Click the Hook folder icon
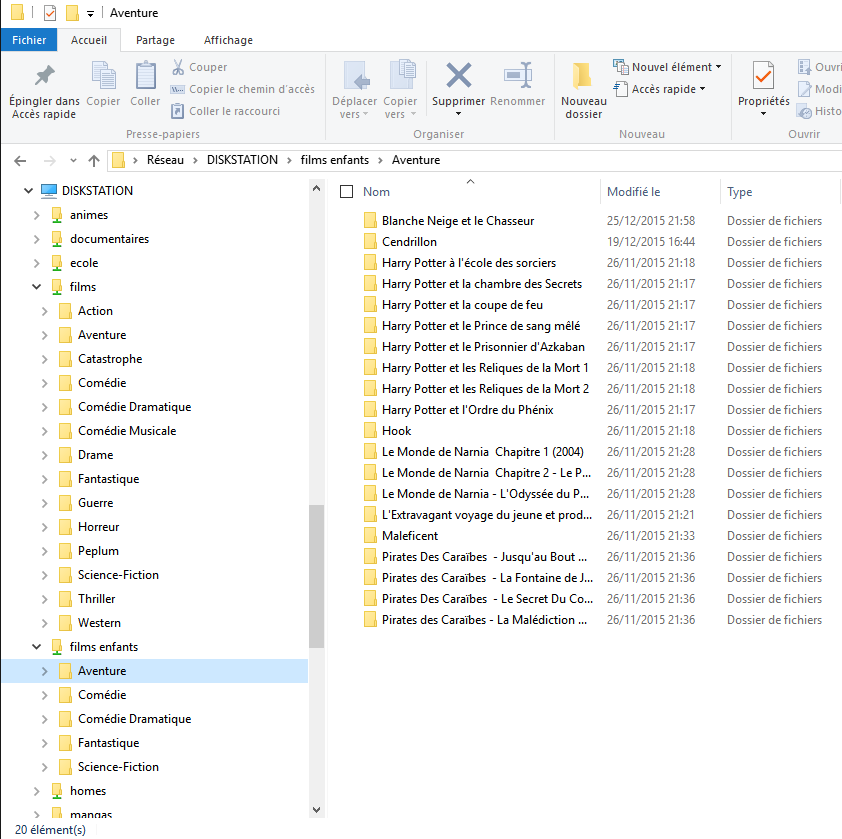The width and height of the screenshot is (842, 839). tap(370, 431)
